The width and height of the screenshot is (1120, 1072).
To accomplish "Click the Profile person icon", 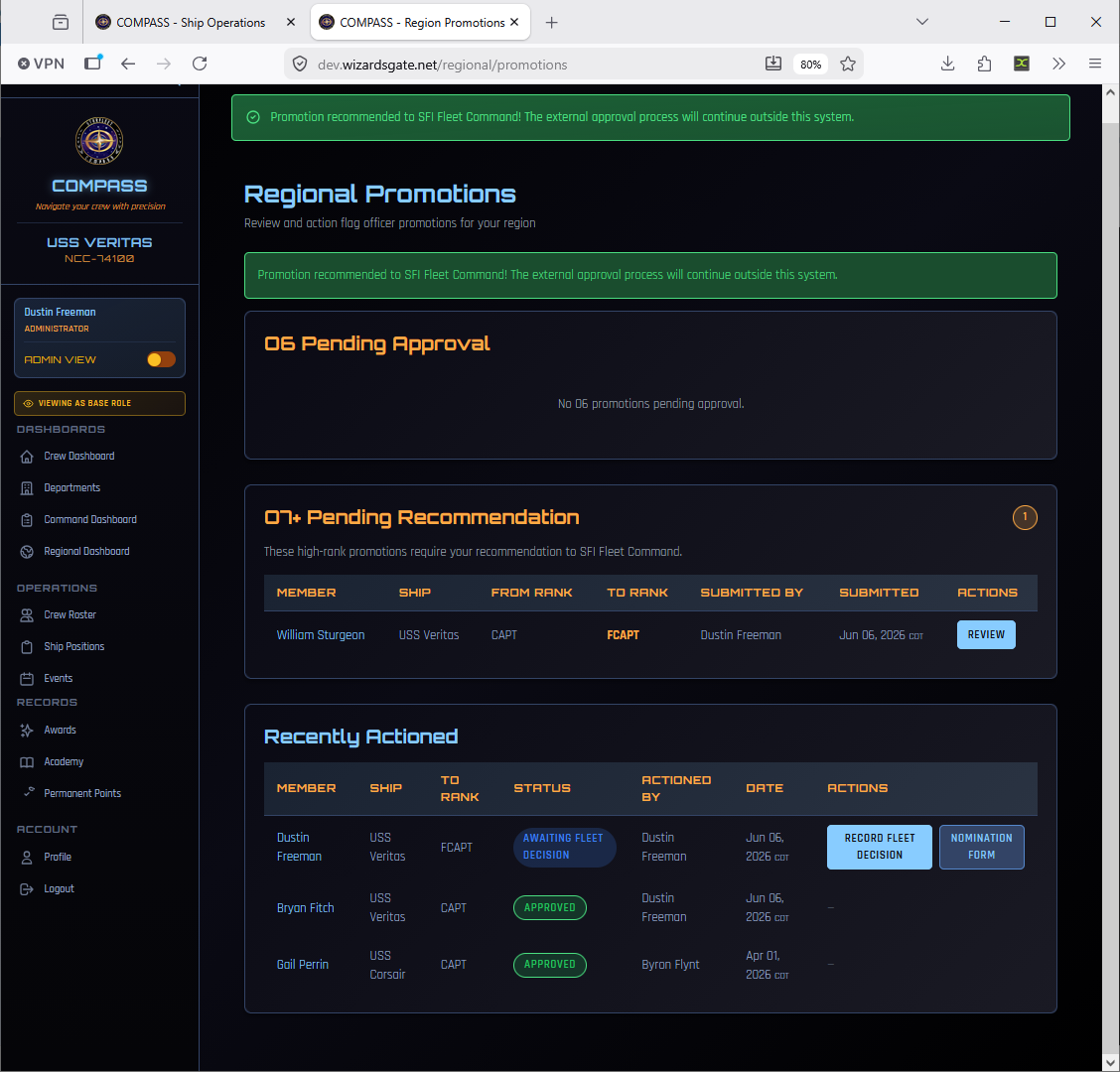I will click(27, 857).
